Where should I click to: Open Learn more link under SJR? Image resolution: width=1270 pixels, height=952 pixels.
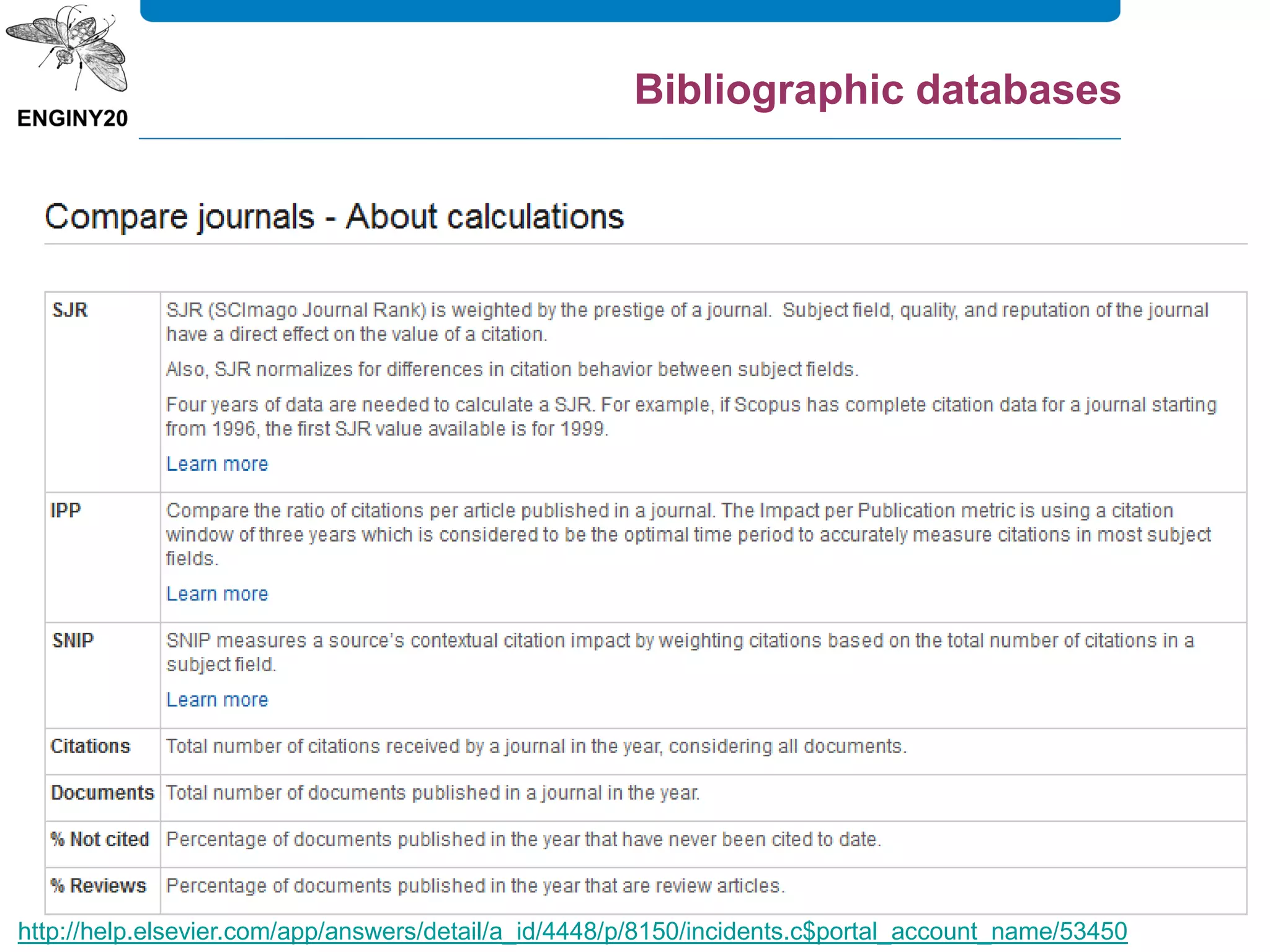(217, 464)
